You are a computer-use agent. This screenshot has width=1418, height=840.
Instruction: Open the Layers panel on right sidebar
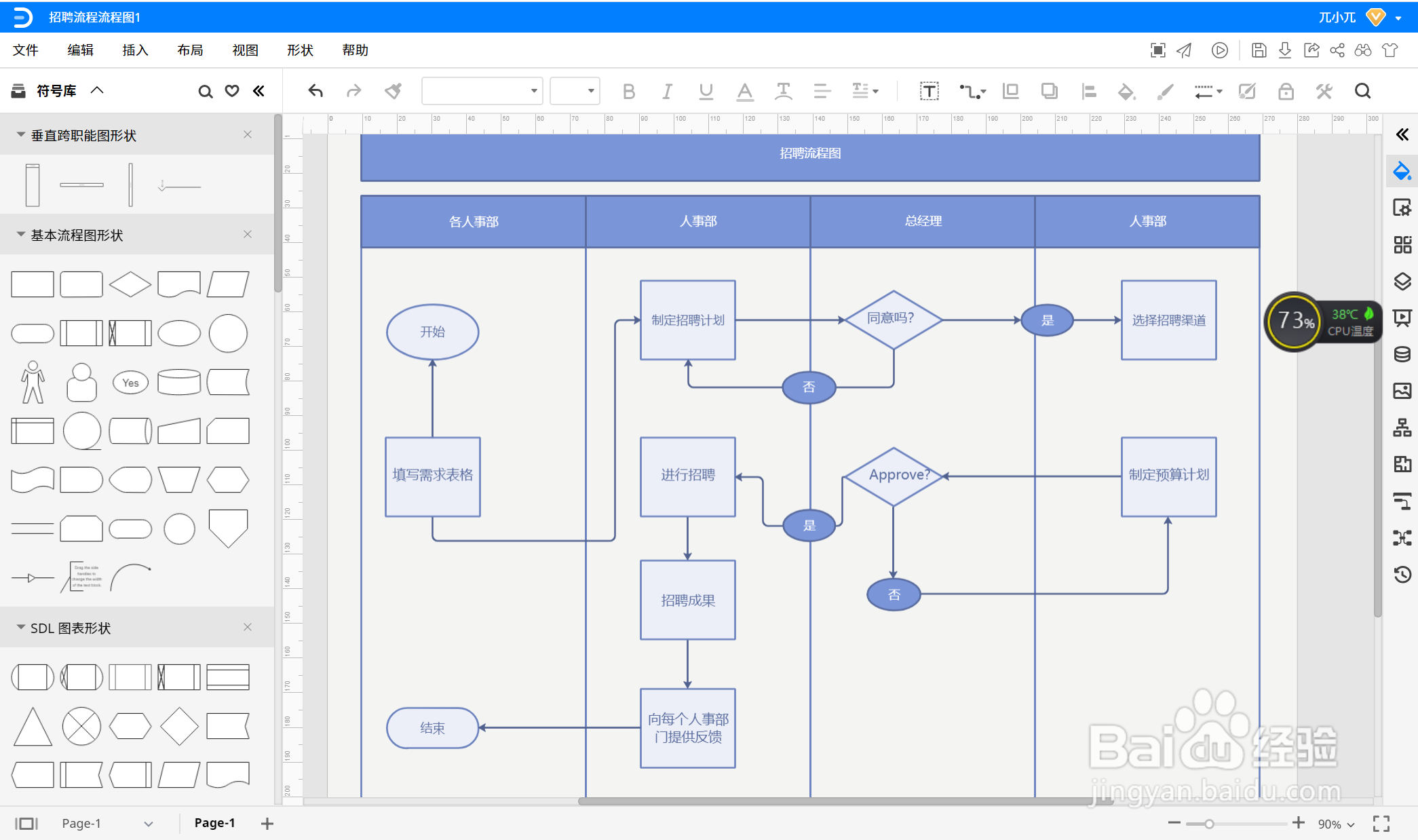click(1402, 281)
